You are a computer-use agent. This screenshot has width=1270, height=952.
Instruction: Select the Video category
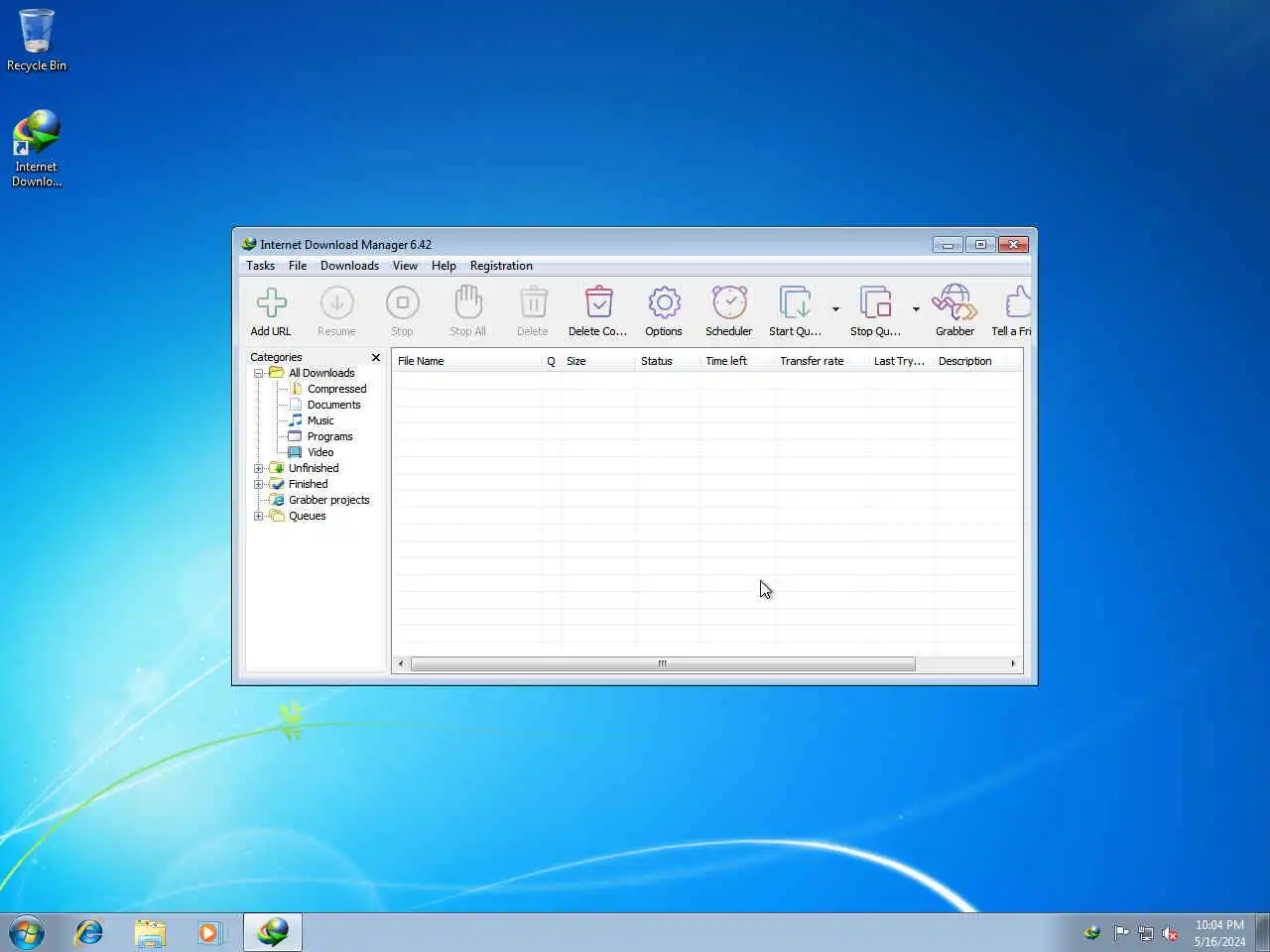coord(320,452)
